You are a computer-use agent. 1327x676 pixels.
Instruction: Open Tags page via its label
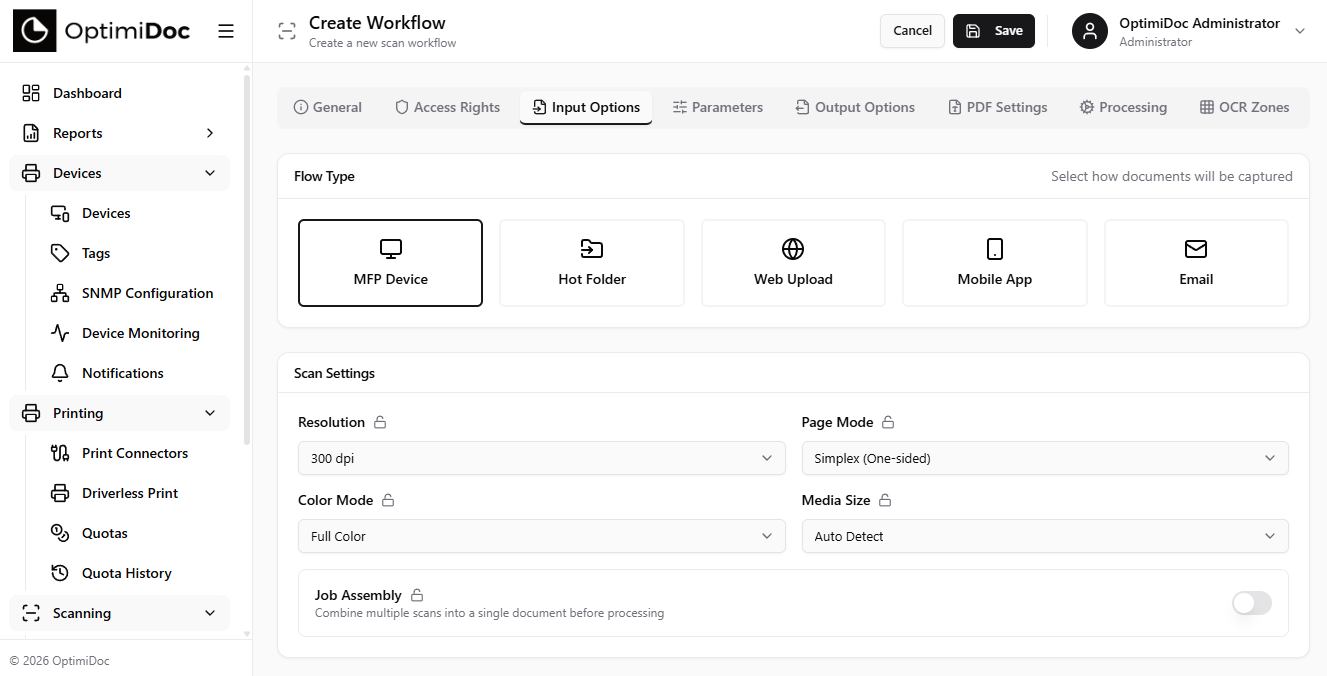point(96,253)
